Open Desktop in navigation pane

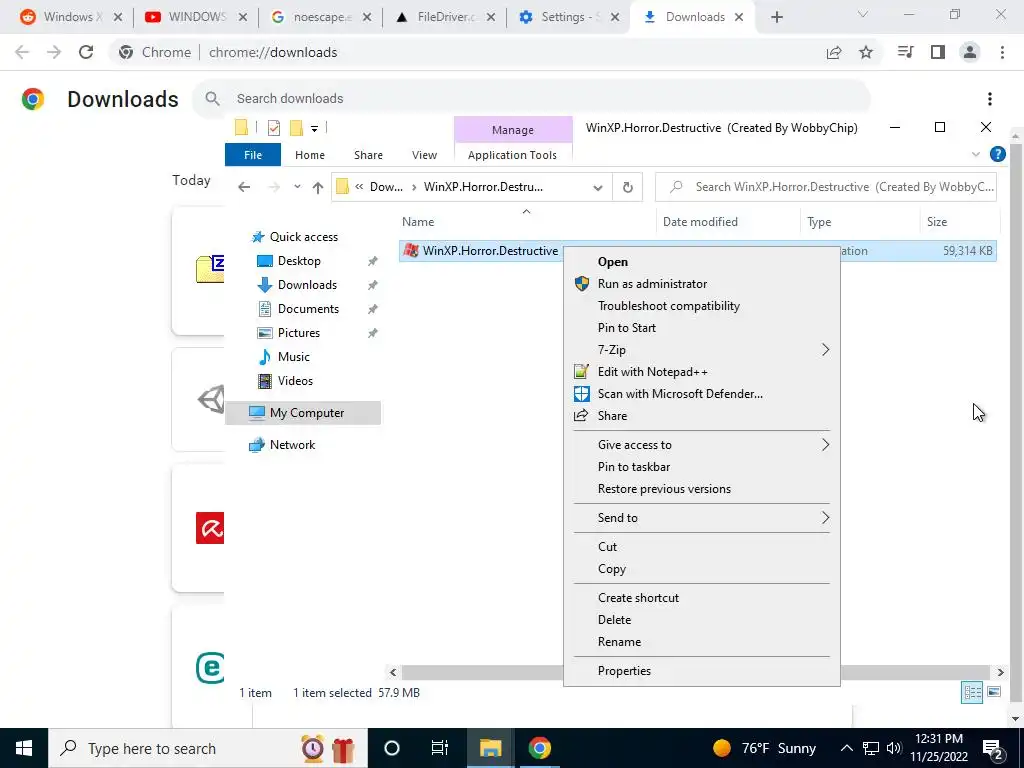299,261
